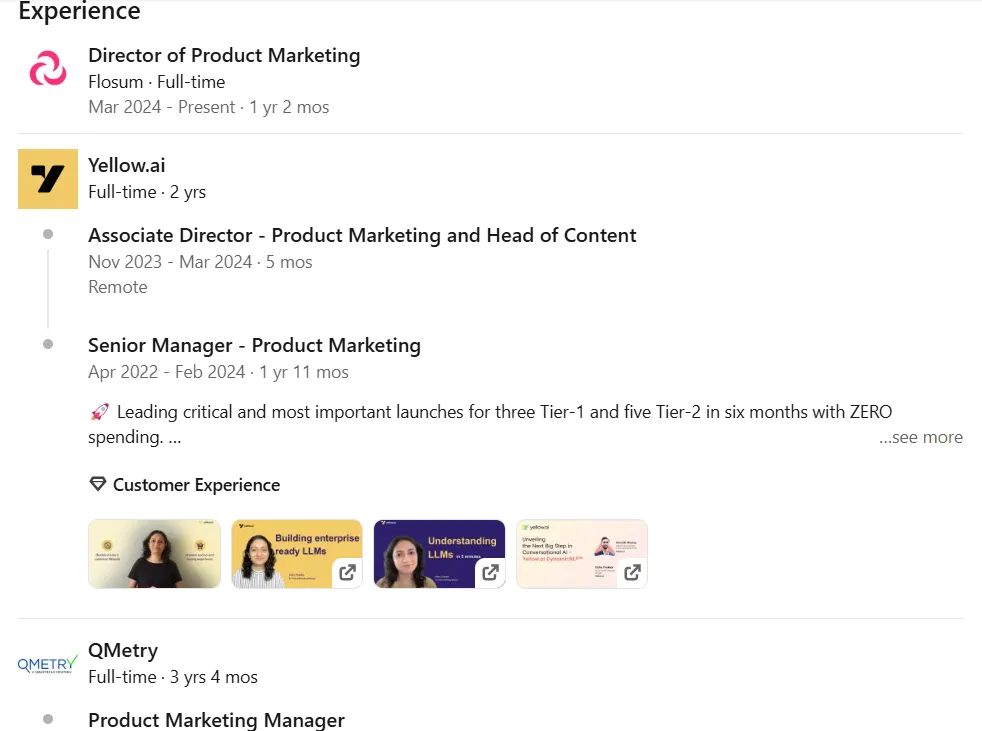The image size is (982, 731).
Task: Click 'Full-time · 3 yrs 4 mos' under QMetry
Action: click(173, 677)
